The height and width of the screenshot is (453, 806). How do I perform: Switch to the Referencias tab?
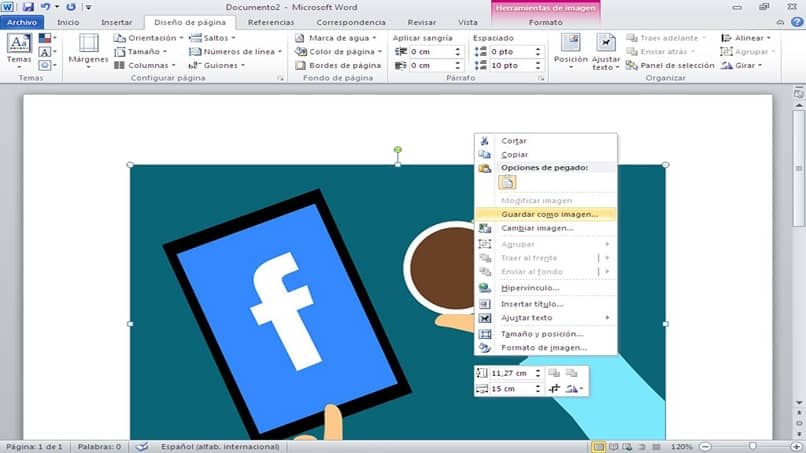pyautogui.click(x=271, y=22)
